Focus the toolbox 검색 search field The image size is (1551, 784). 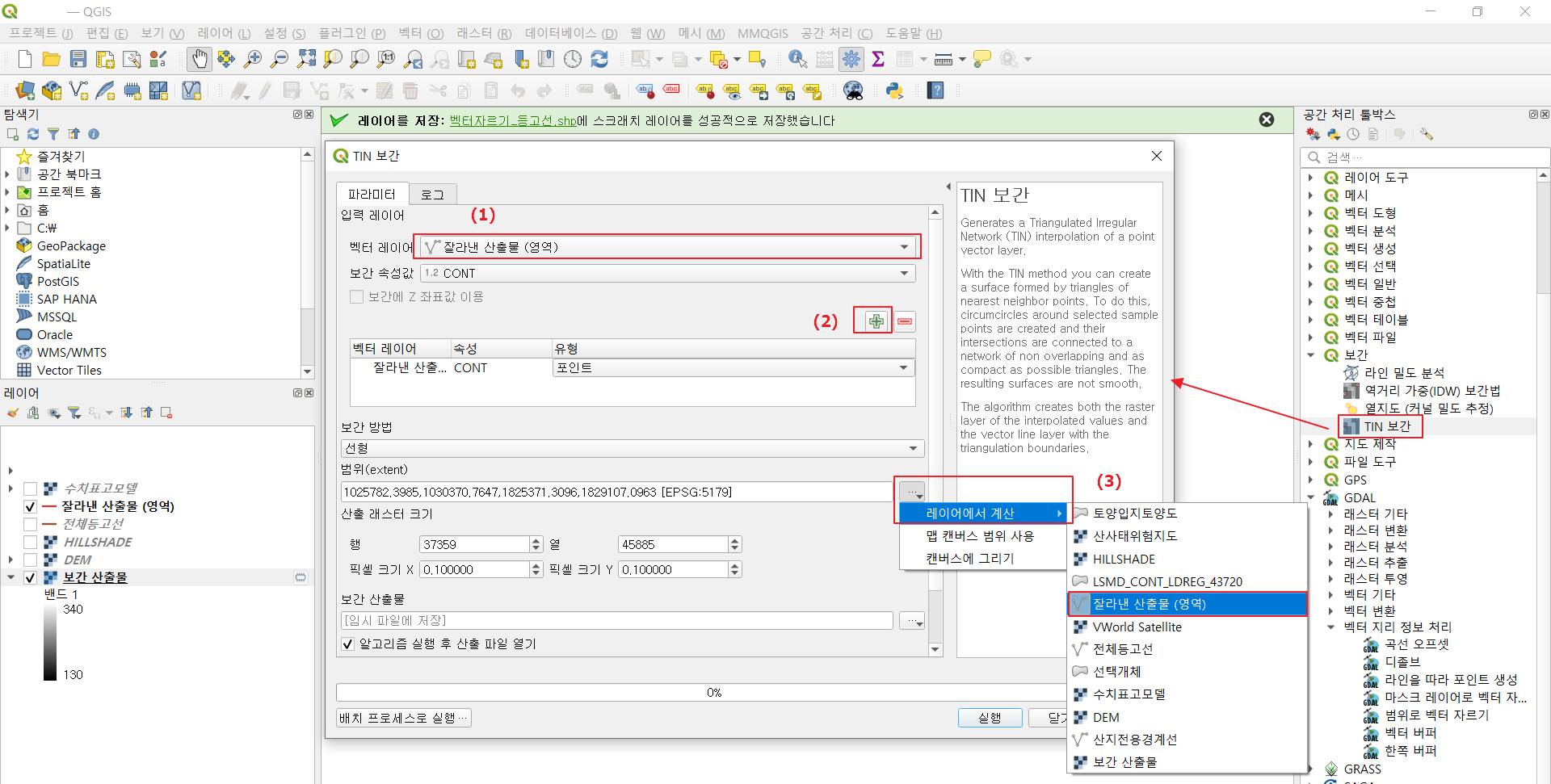(x=1426, y=157)
